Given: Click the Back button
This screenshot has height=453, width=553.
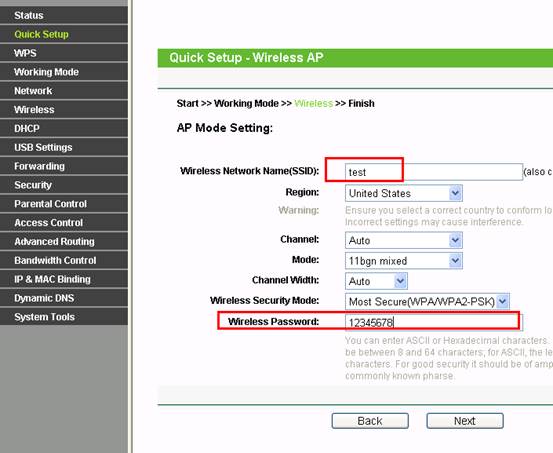Looking at the screenshot, I should (x=370, y=421).
